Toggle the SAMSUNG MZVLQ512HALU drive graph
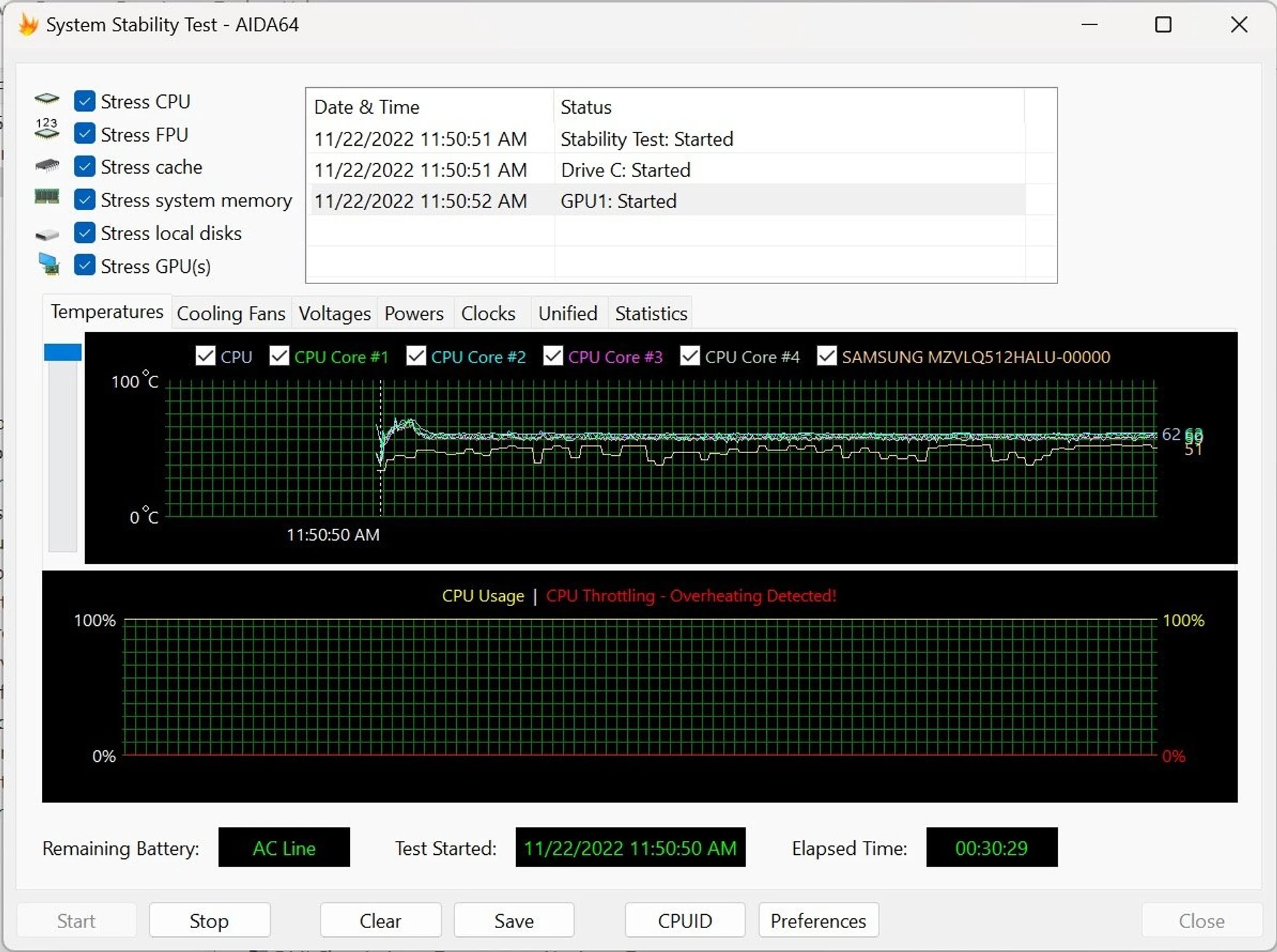 [827, 356]
